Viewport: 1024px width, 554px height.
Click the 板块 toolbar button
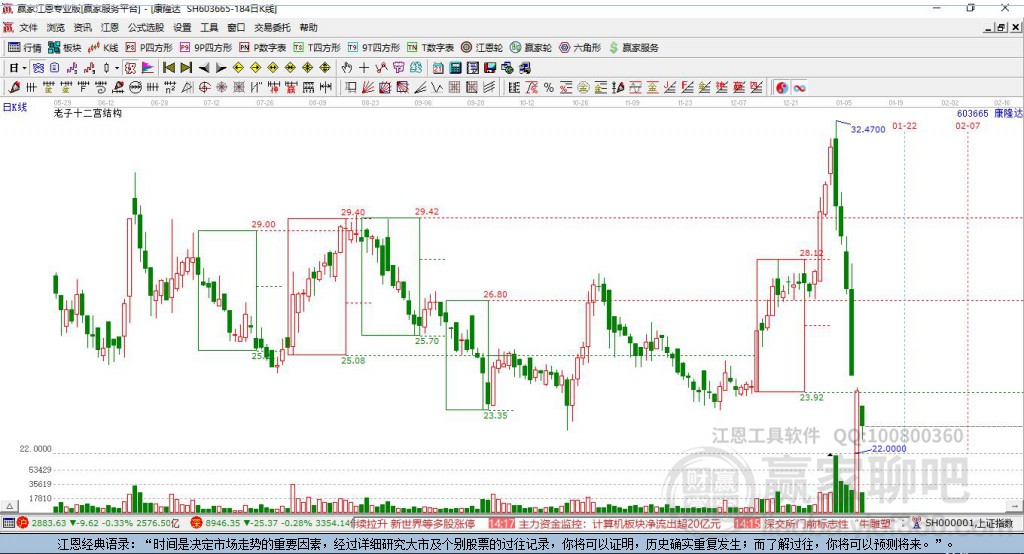[x=65, y=48]
